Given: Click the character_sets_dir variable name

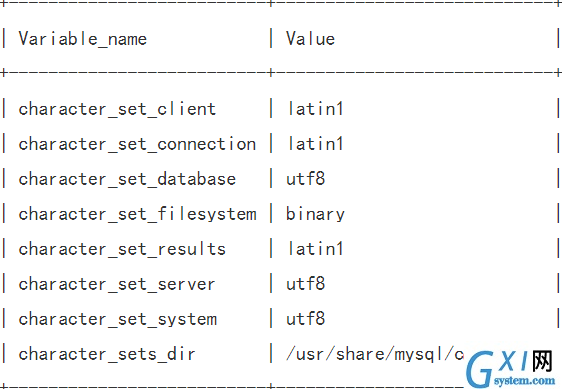Looking at the screenshot, I should 107,354.
